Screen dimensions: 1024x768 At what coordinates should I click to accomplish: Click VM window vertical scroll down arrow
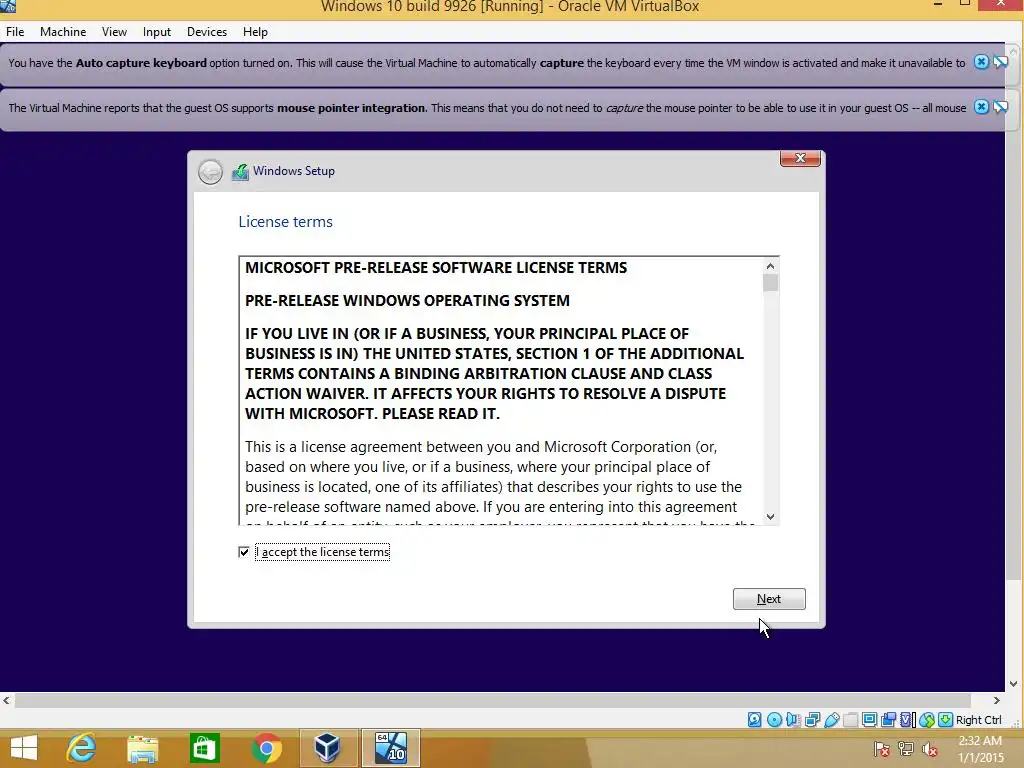[x=1014, y=684]
